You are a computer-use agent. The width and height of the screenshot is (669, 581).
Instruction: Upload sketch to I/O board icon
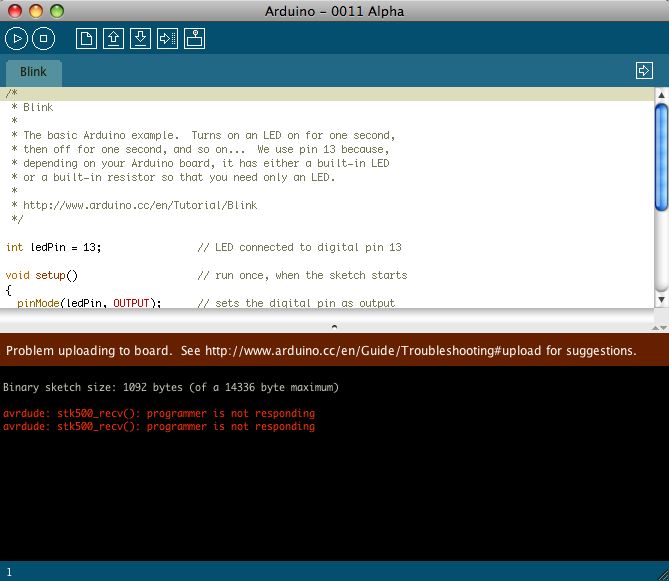(x=167, y=39)
